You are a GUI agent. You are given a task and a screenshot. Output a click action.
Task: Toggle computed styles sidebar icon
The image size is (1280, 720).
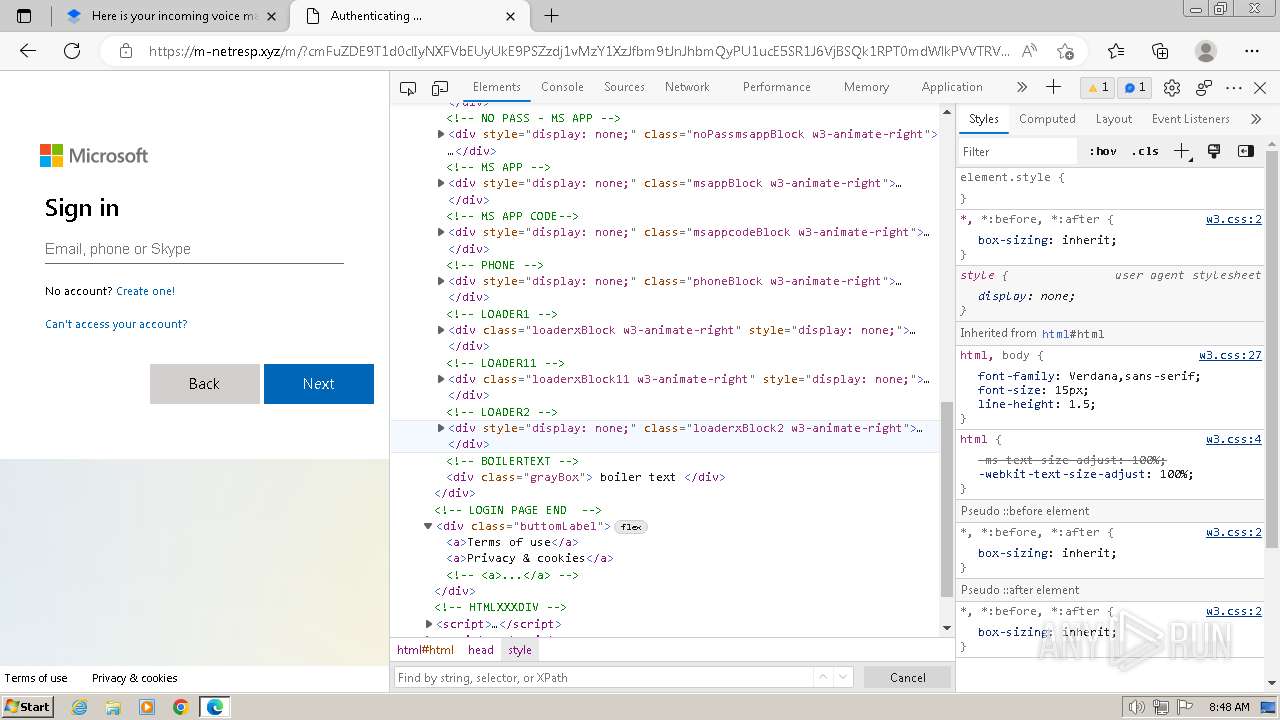click(x=1245, y=151)
